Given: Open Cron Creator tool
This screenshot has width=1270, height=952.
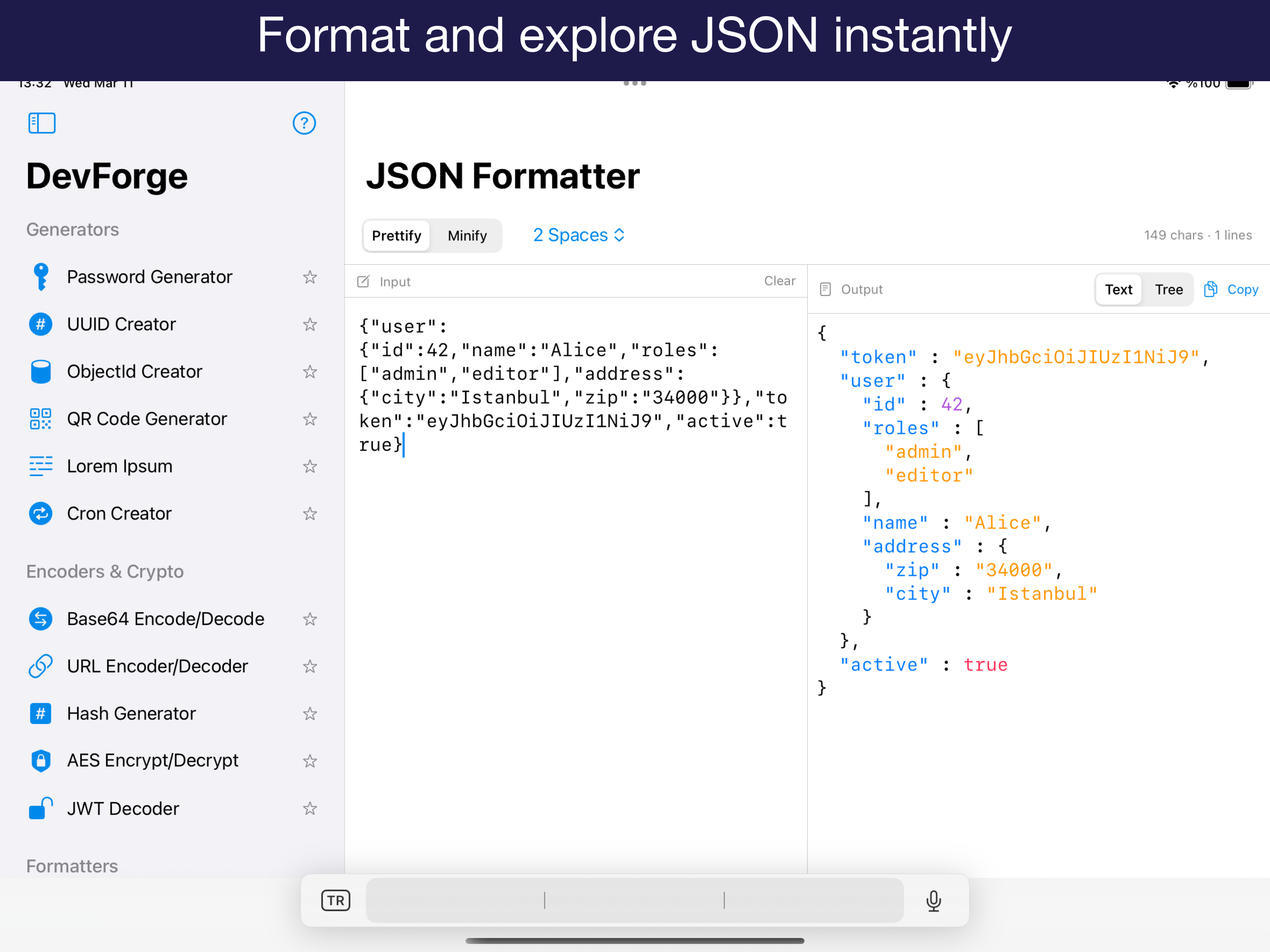Looking at the screenshot, I should click(172, 513).
